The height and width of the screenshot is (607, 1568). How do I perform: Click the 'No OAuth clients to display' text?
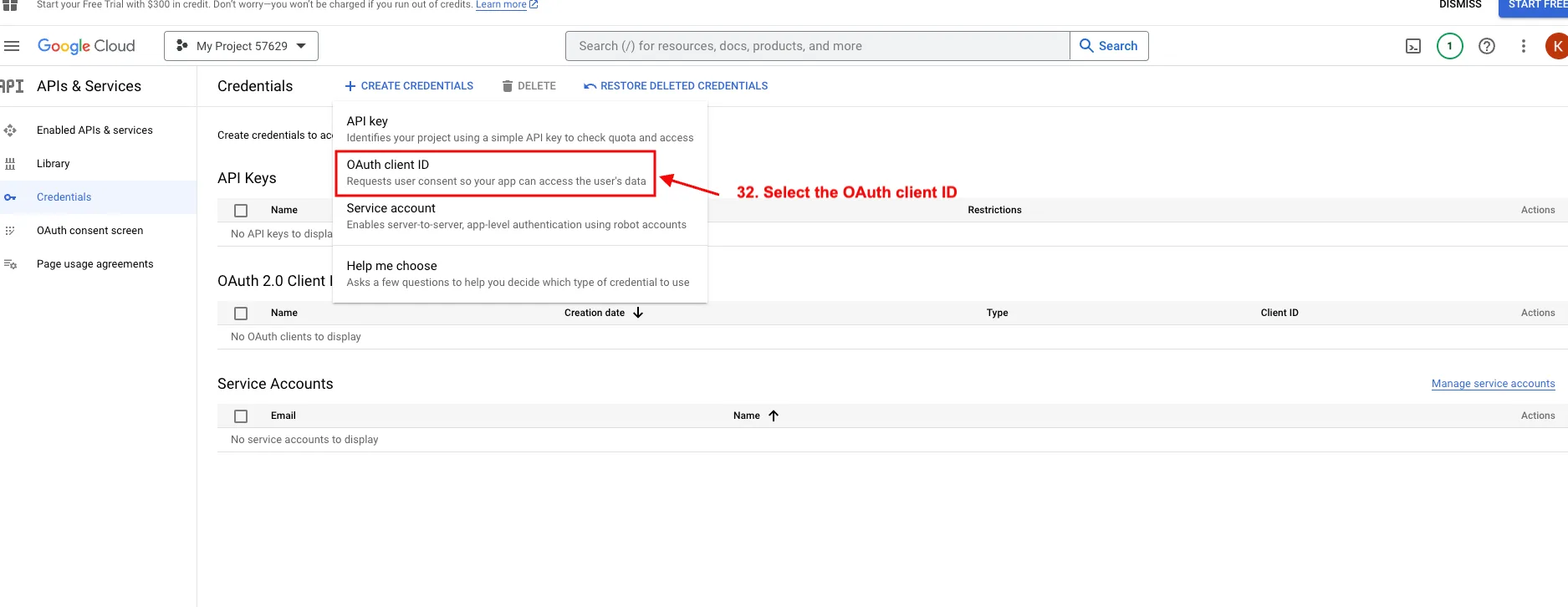point(296,337)
